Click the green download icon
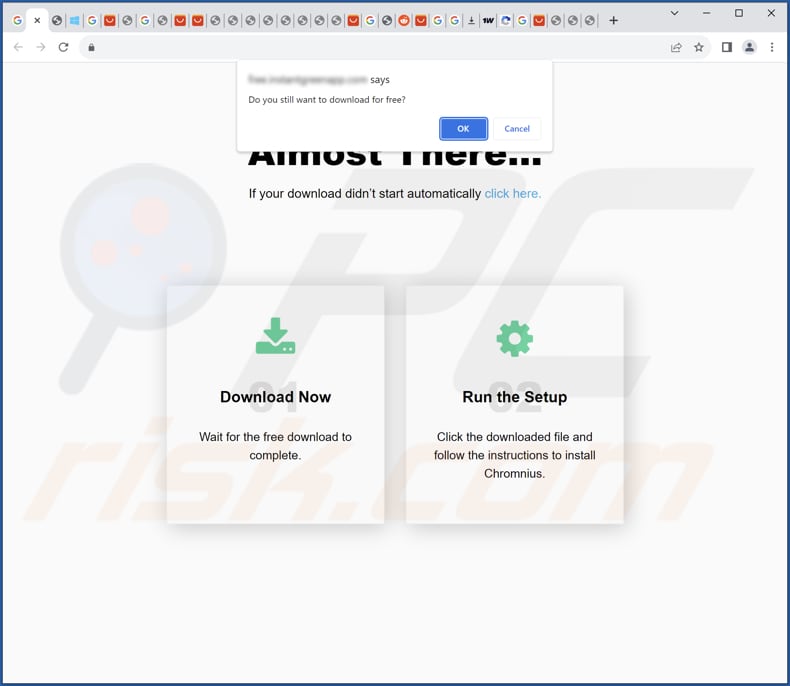Image resolution: width=790 pixels, height=686 pixels. click(x=275, y=336)
